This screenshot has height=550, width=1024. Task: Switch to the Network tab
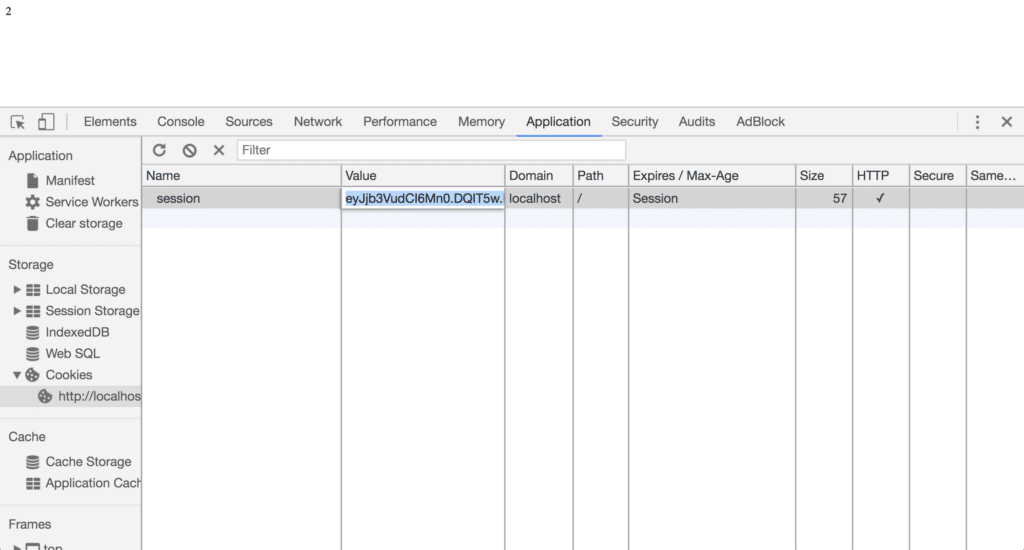(317, 122)
